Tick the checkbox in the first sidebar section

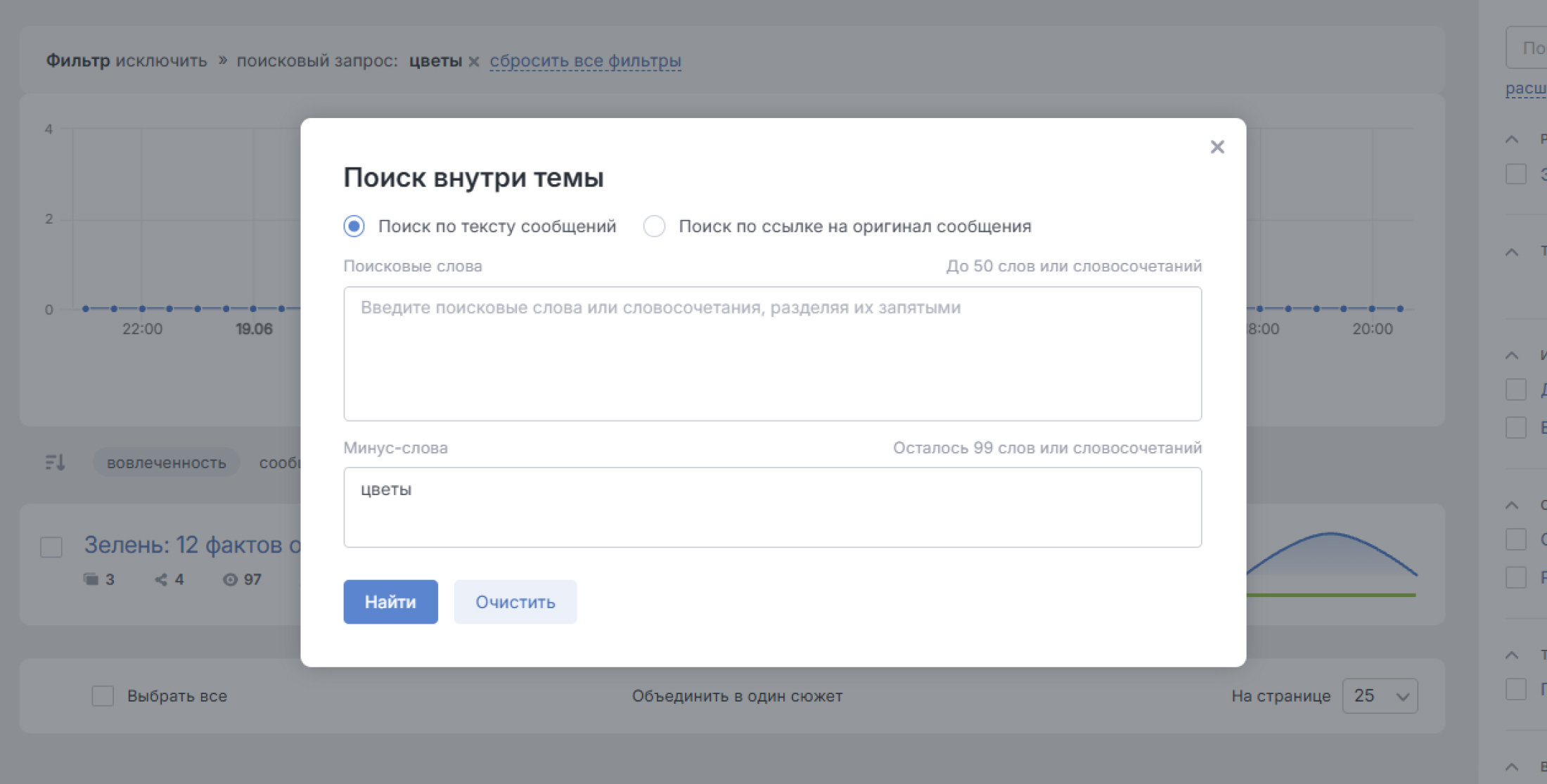[x=1516, y=174]
